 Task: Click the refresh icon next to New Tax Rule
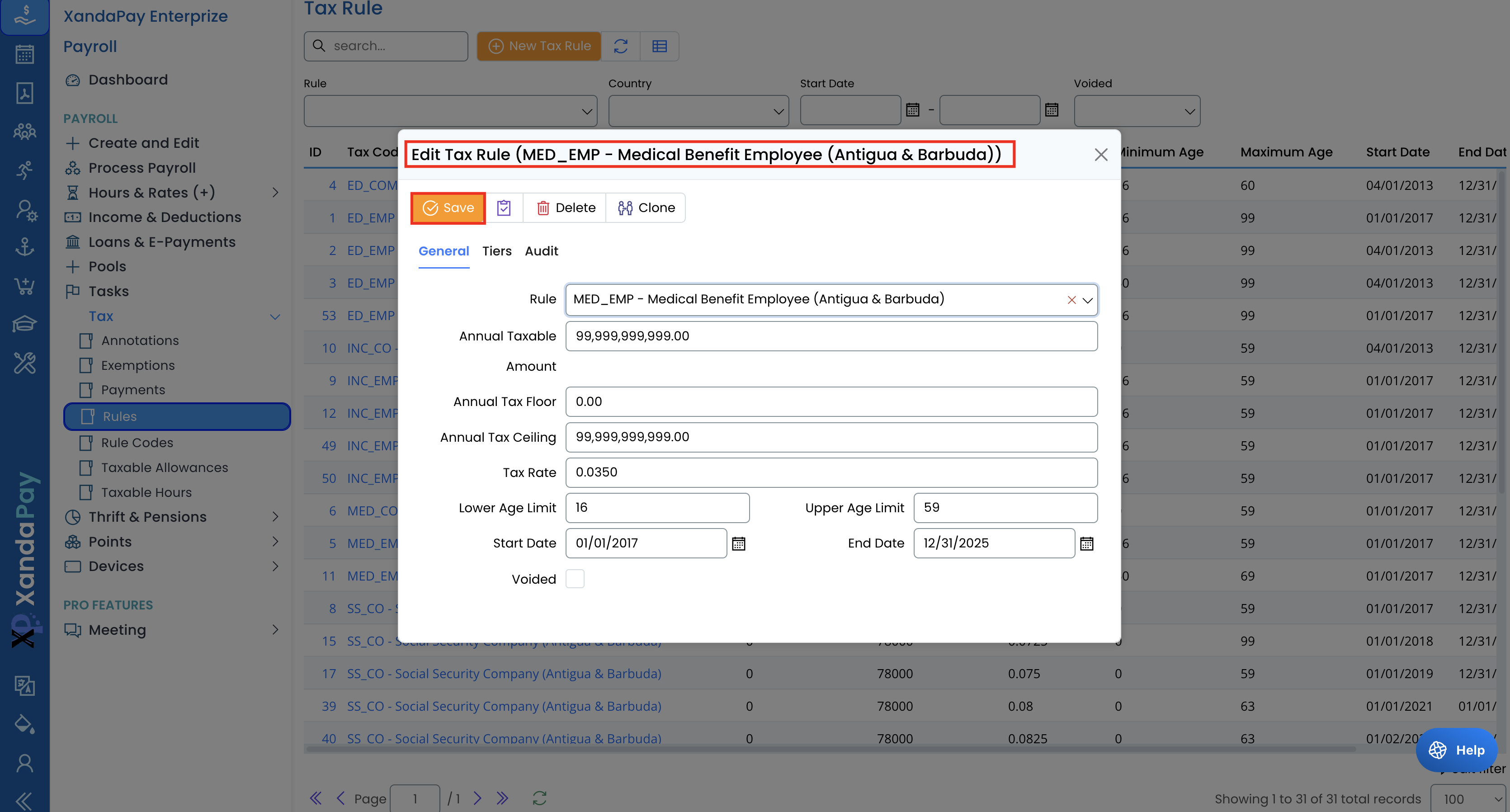coord(621,46)
